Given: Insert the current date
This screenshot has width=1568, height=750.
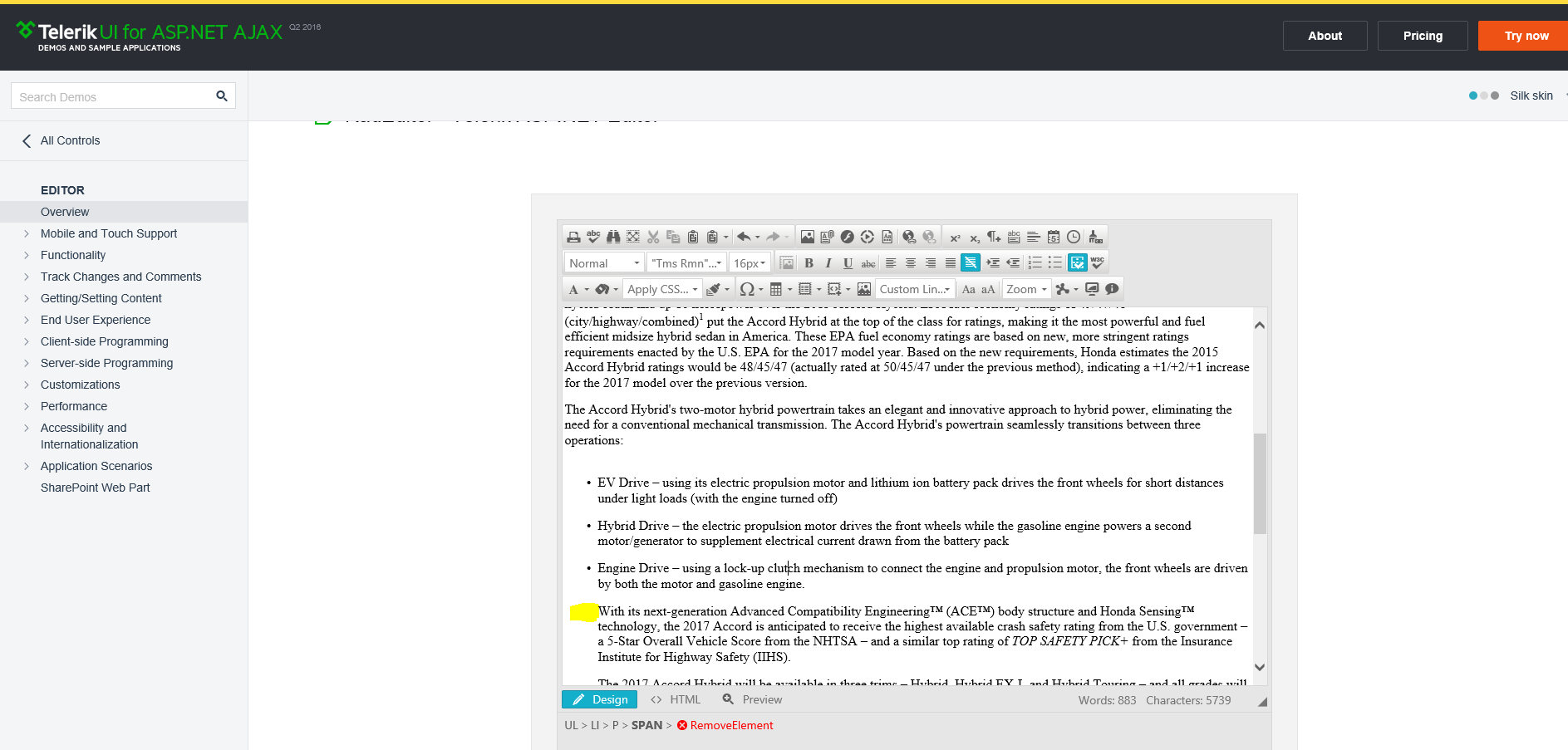Looking at the screenshot, I should coord(1054,238).
